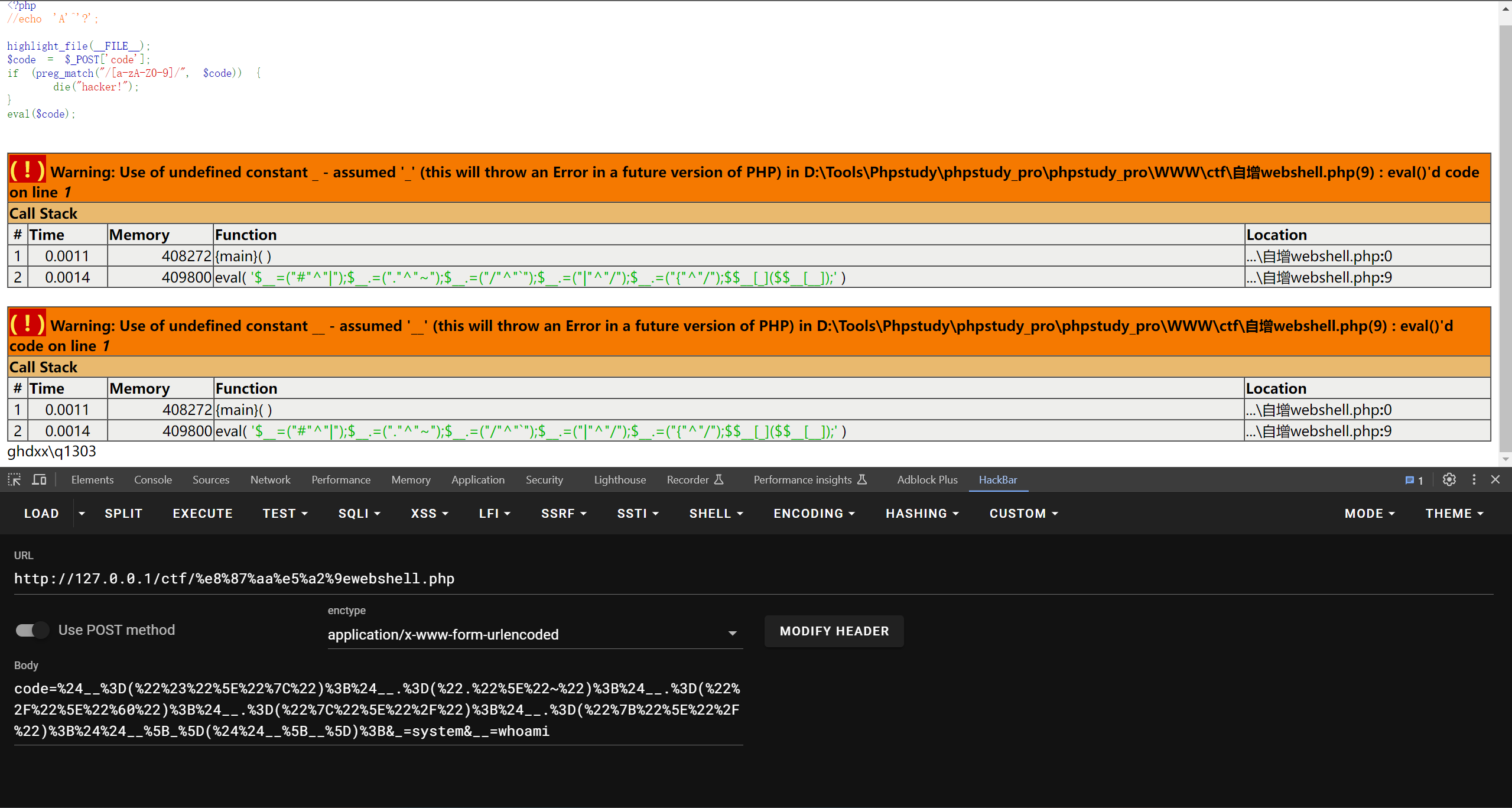Open DevTools settings gear
The image size is (1512, 808).
(x=1449, y=479)
